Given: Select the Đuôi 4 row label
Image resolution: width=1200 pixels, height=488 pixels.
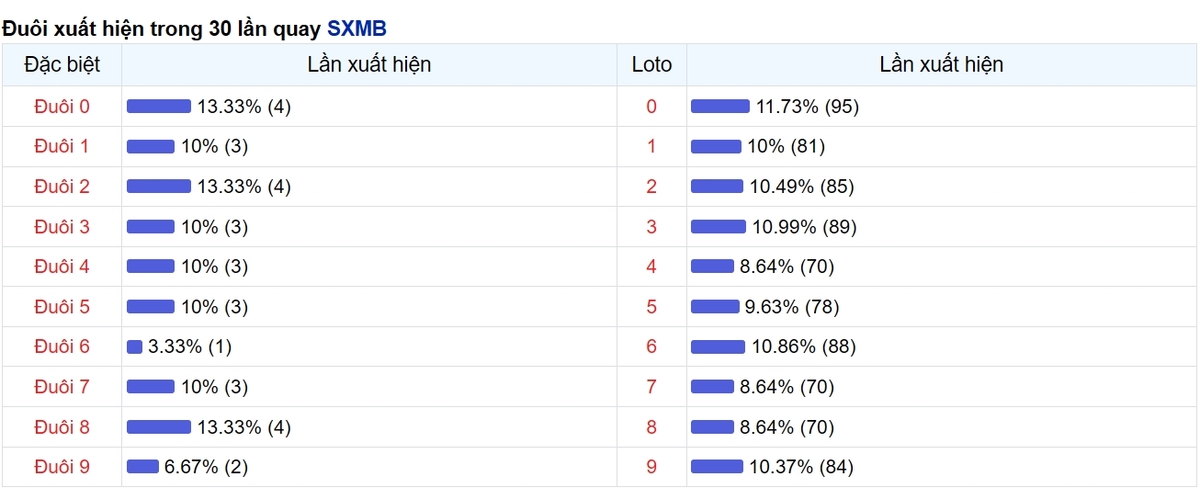Looking at the screenshot, I should tap(62, 267).
